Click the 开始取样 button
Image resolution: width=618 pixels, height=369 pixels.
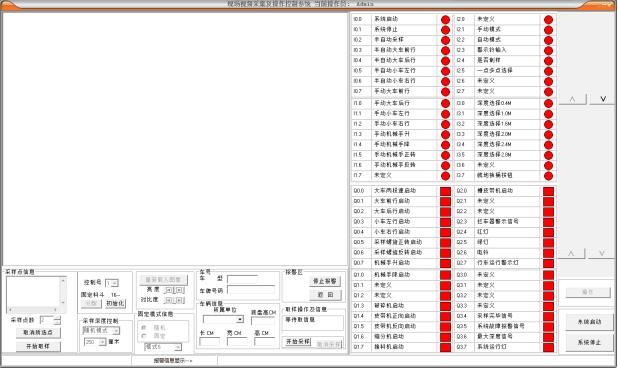pos(38,346)
